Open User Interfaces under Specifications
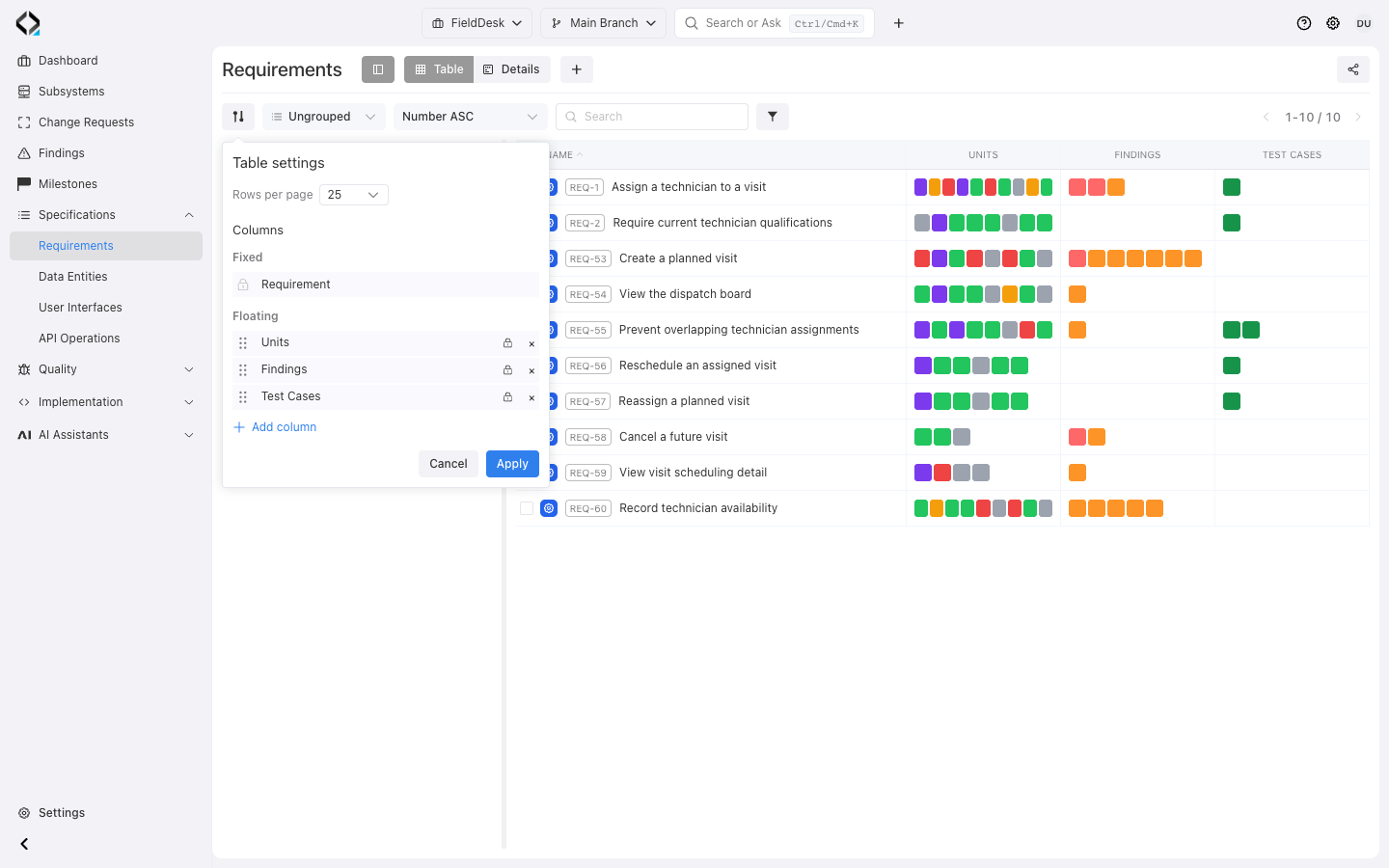 pyautogui.click(x=106, y=308)
